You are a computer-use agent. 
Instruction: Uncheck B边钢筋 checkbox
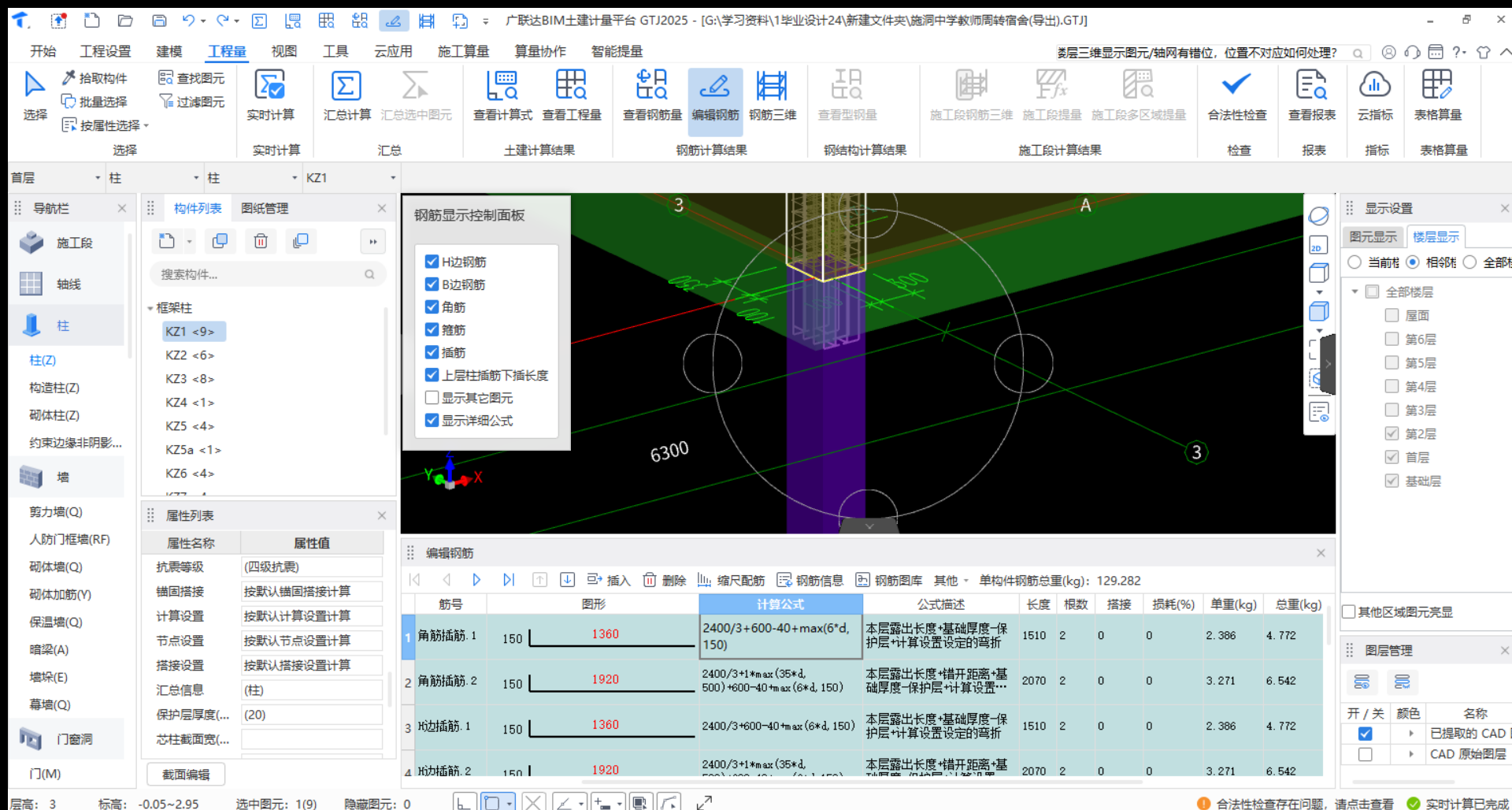pos(432,284)
